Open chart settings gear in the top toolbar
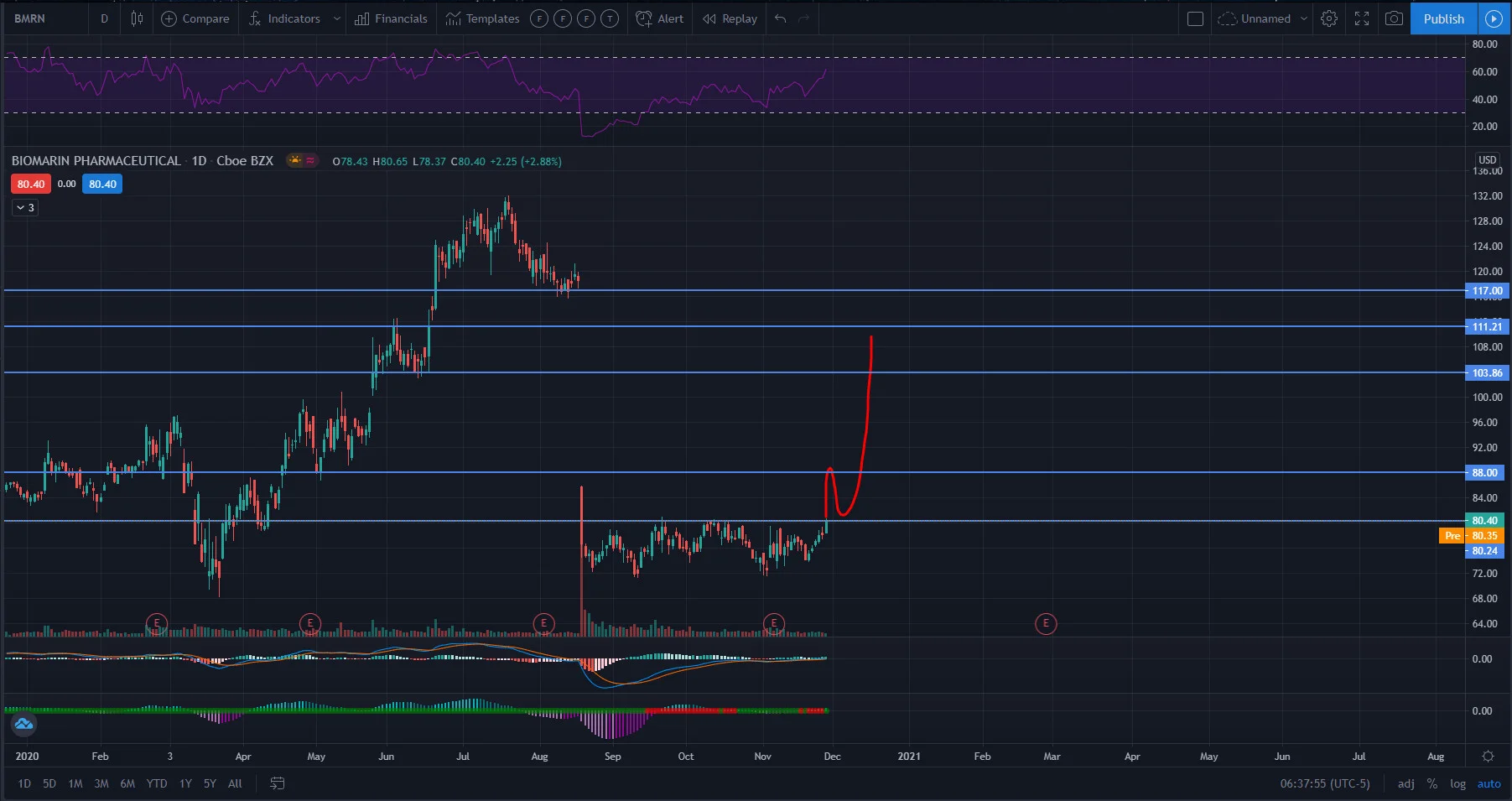The image size is (1512, 801). 1329,18
